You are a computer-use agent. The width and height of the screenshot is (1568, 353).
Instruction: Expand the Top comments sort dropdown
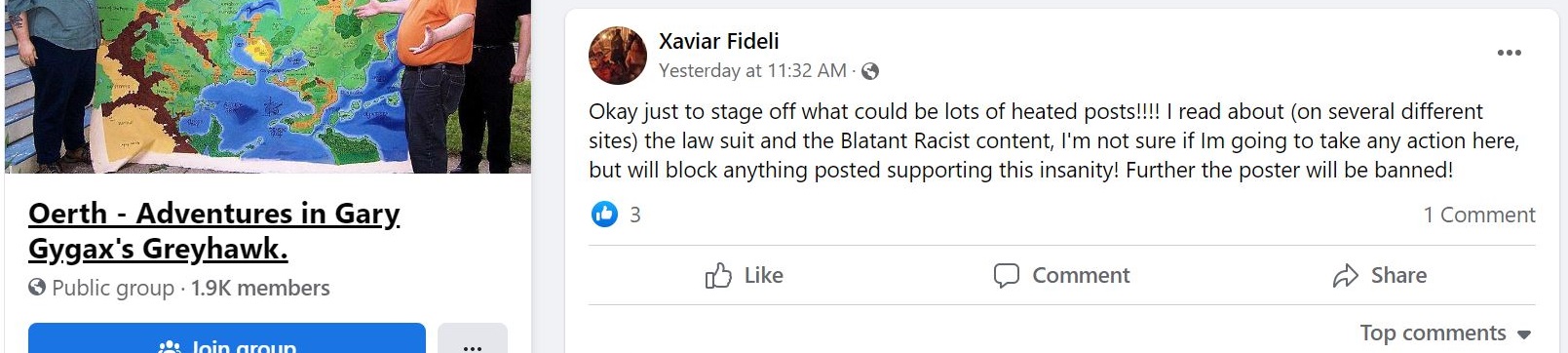(x=1445, y=333)
